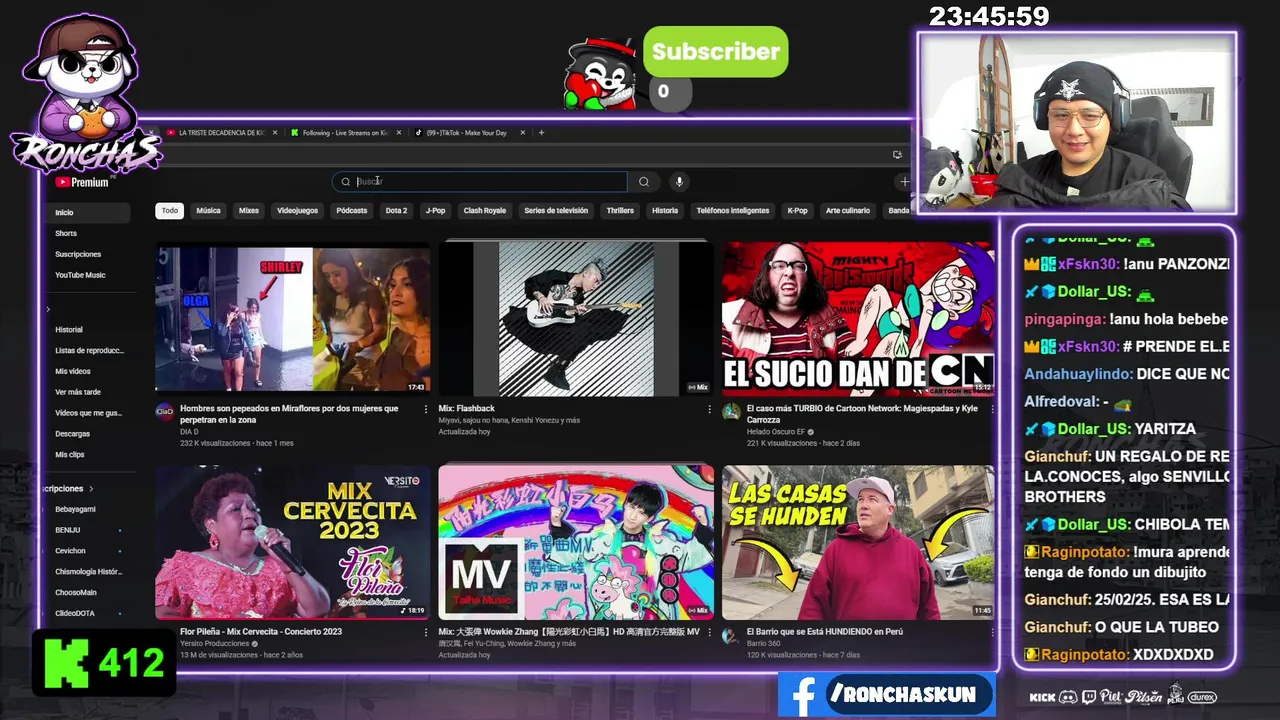Click the search magnifier button
The image size is (1280, 720).
[x=644, y=181]
